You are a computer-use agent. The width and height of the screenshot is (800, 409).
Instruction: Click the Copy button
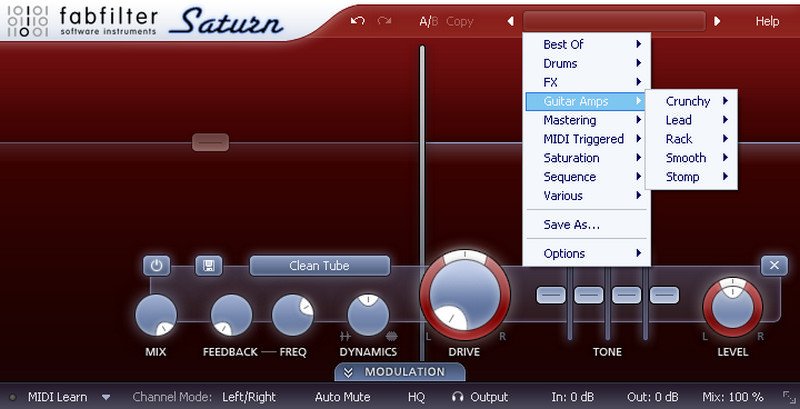click(x=460, y=21)
